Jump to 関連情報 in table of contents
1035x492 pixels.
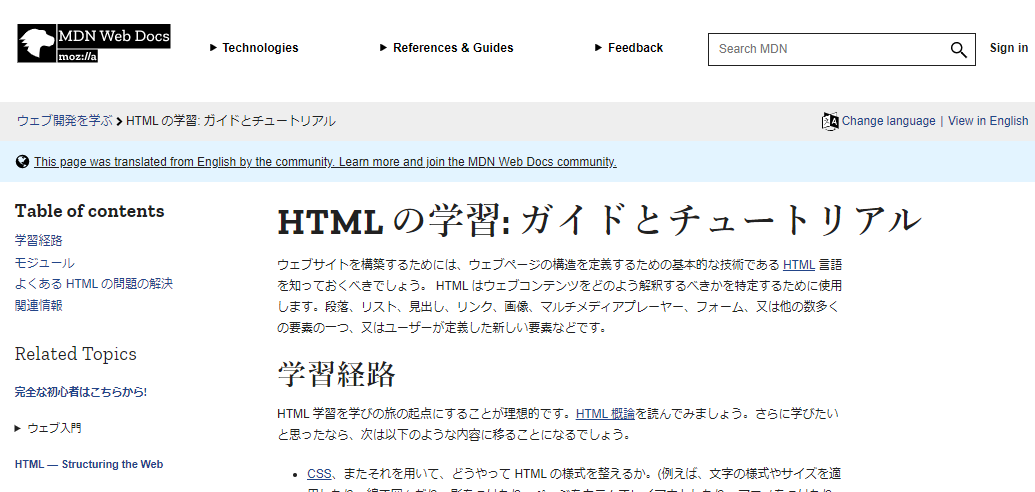[38, 306]
